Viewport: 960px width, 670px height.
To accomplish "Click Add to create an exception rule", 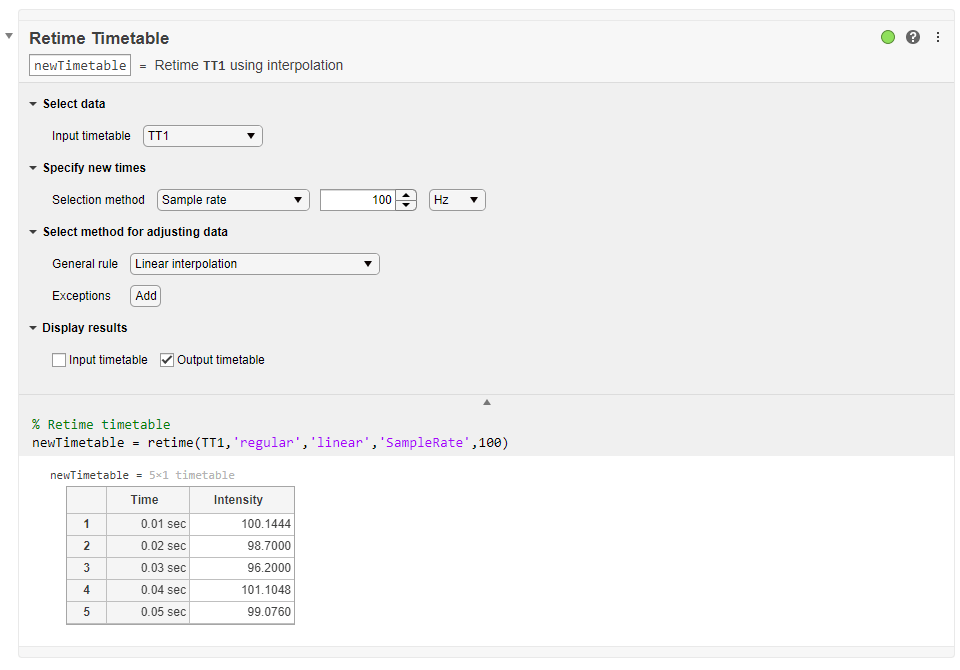I will tap(145, 295).
